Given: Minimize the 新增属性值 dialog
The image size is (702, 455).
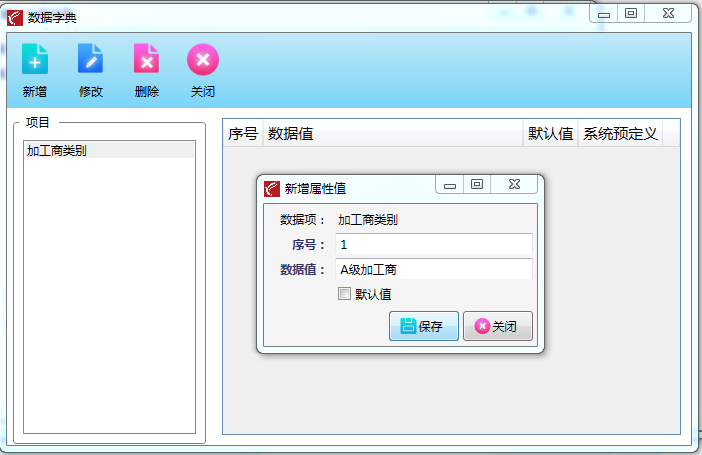Looking at the screenshot, I should (x=450, y=185).
